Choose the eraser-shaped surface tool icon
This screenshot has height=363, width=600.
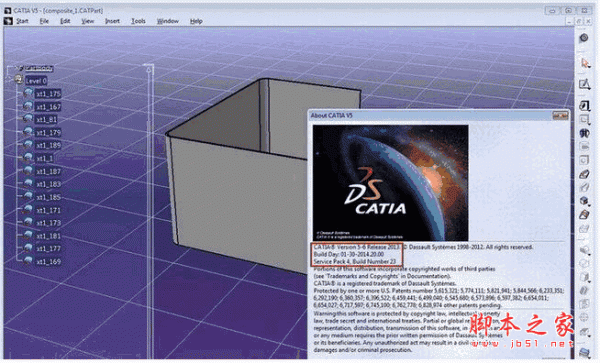click(x=584, y=174)
